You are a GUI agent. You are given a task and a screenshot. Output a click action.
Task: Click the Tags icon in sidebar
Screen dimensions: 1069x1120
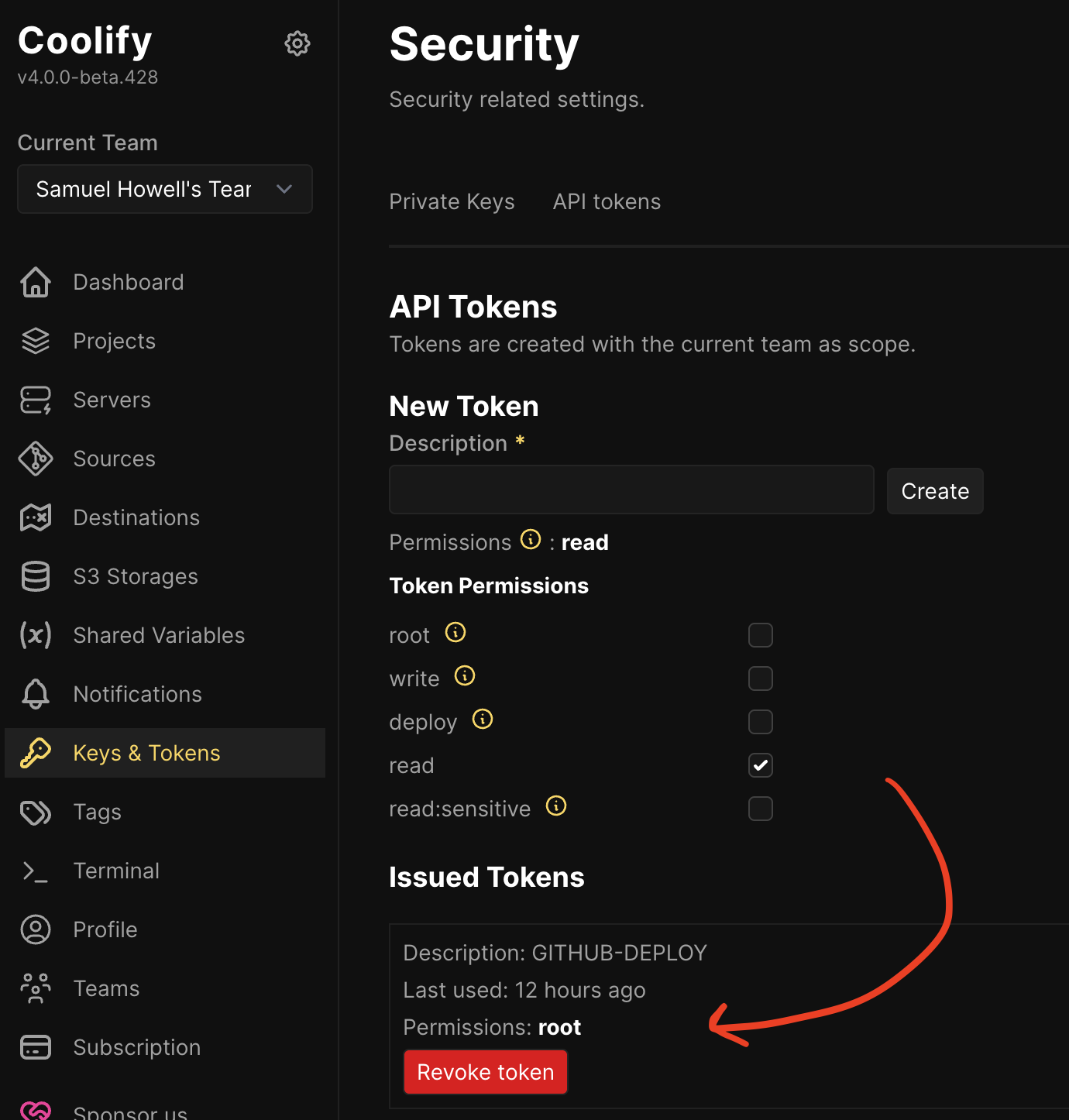(36, 812)
